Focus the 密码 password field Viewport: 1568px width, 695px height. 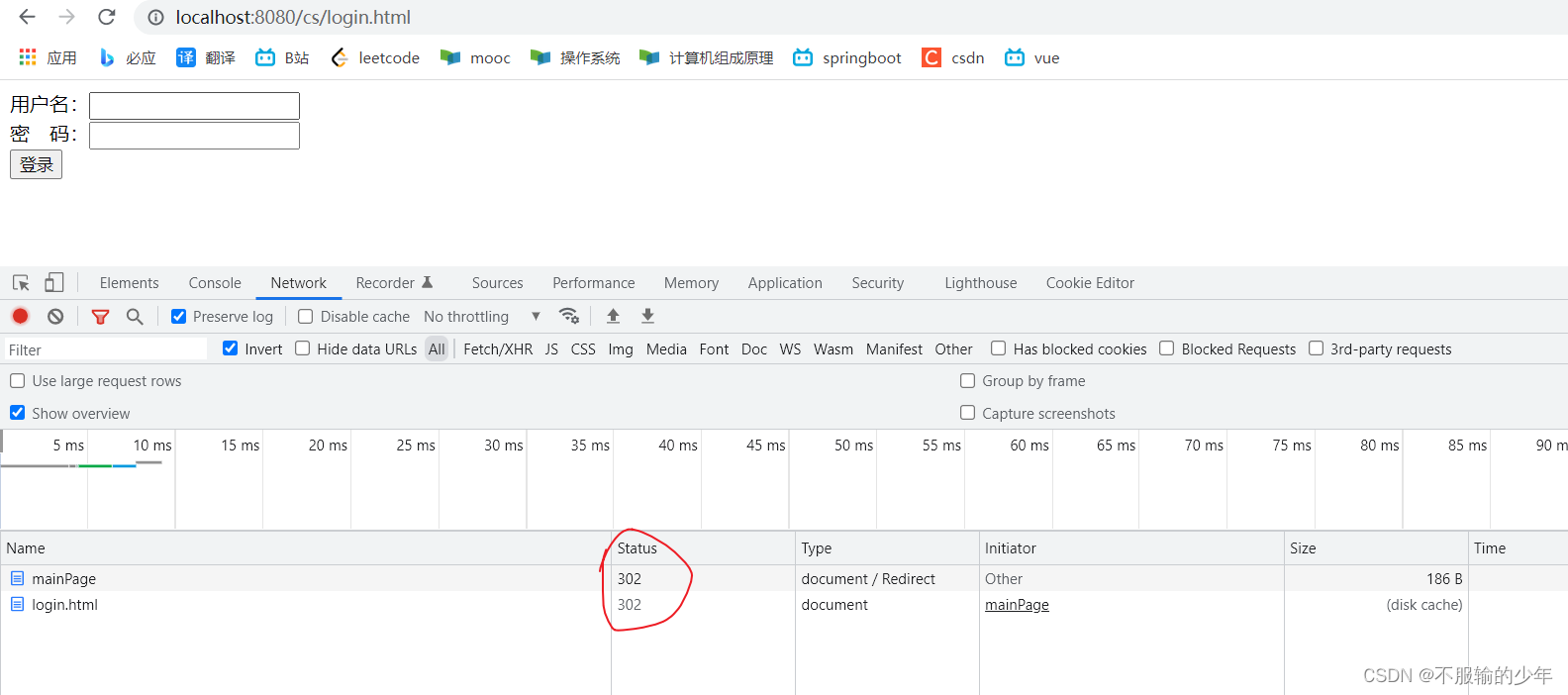pos(194,136)
